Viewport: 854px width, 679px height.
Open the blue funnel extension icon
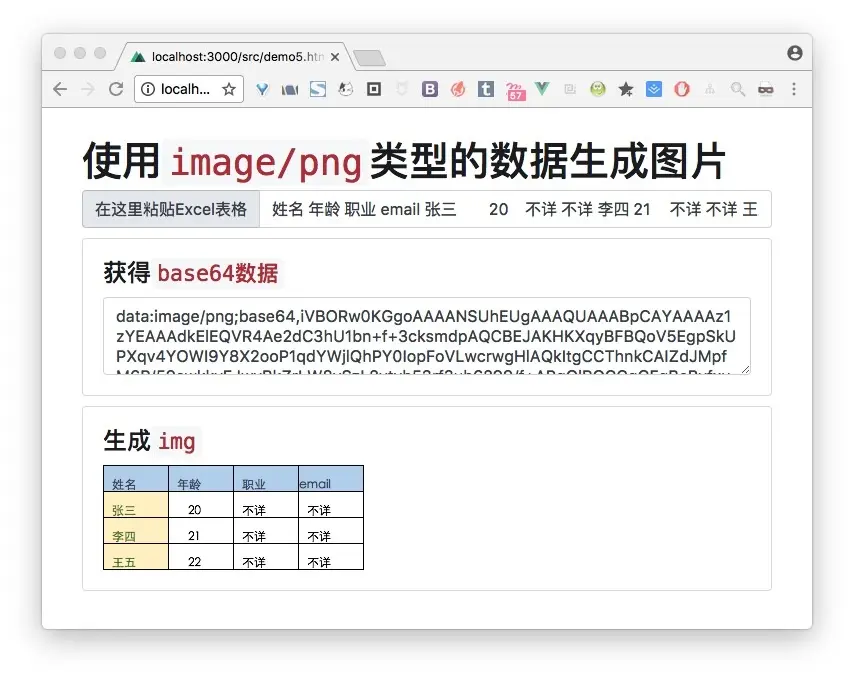click(263, 89)
